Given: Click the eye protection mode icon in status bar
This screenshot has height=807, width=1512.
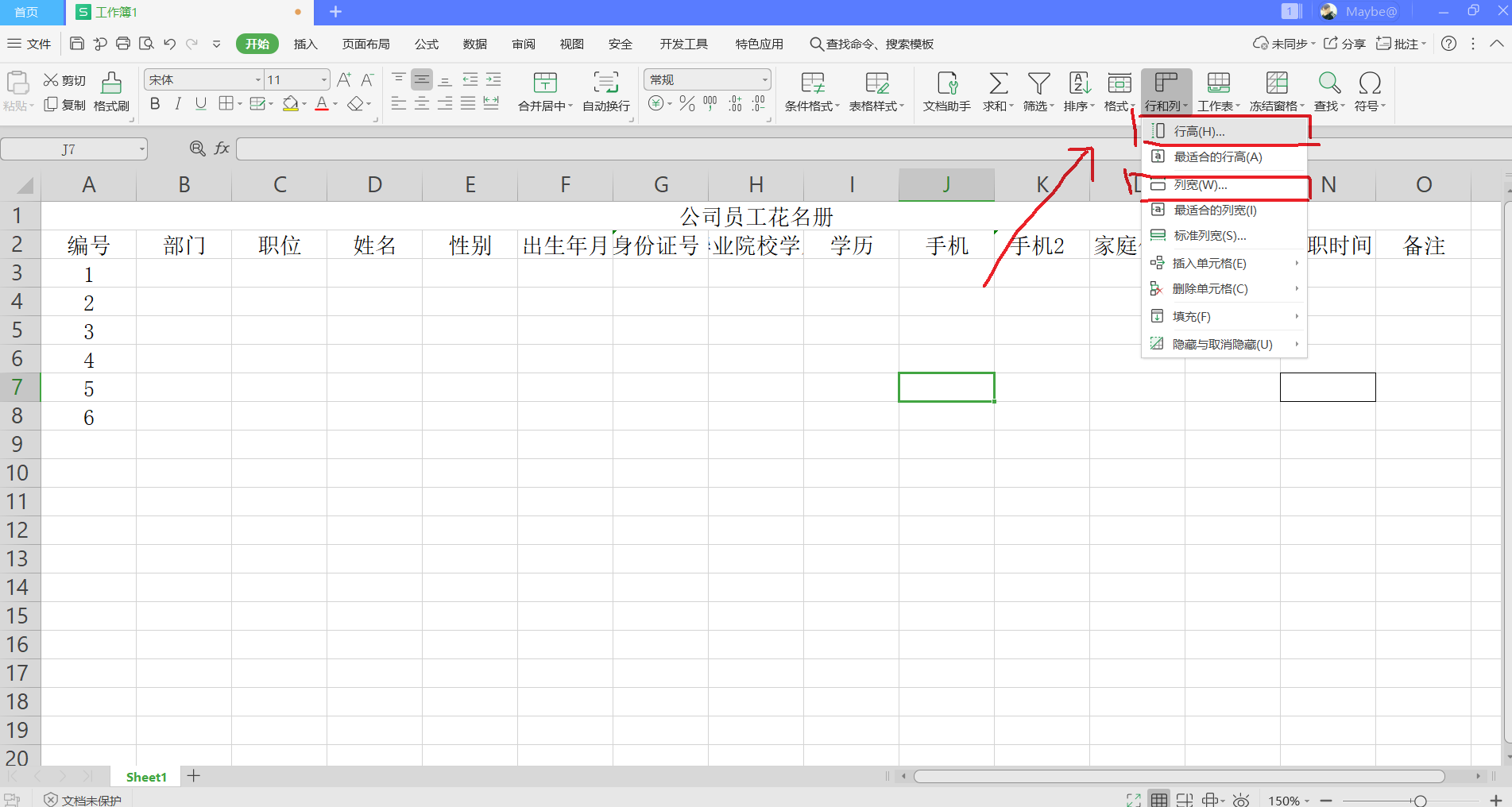Looking at the screenshot, I should pos(1242,800).
